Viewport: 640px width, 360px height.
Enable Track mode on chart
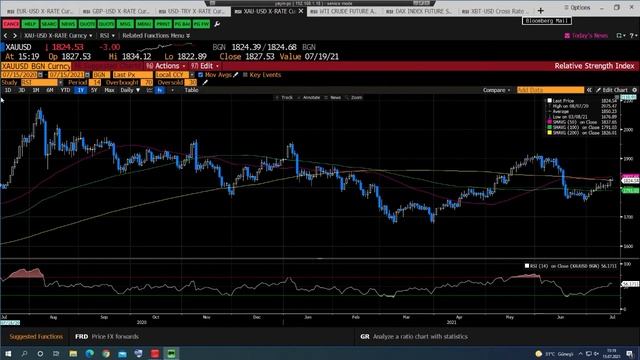(x=284, y=98)
